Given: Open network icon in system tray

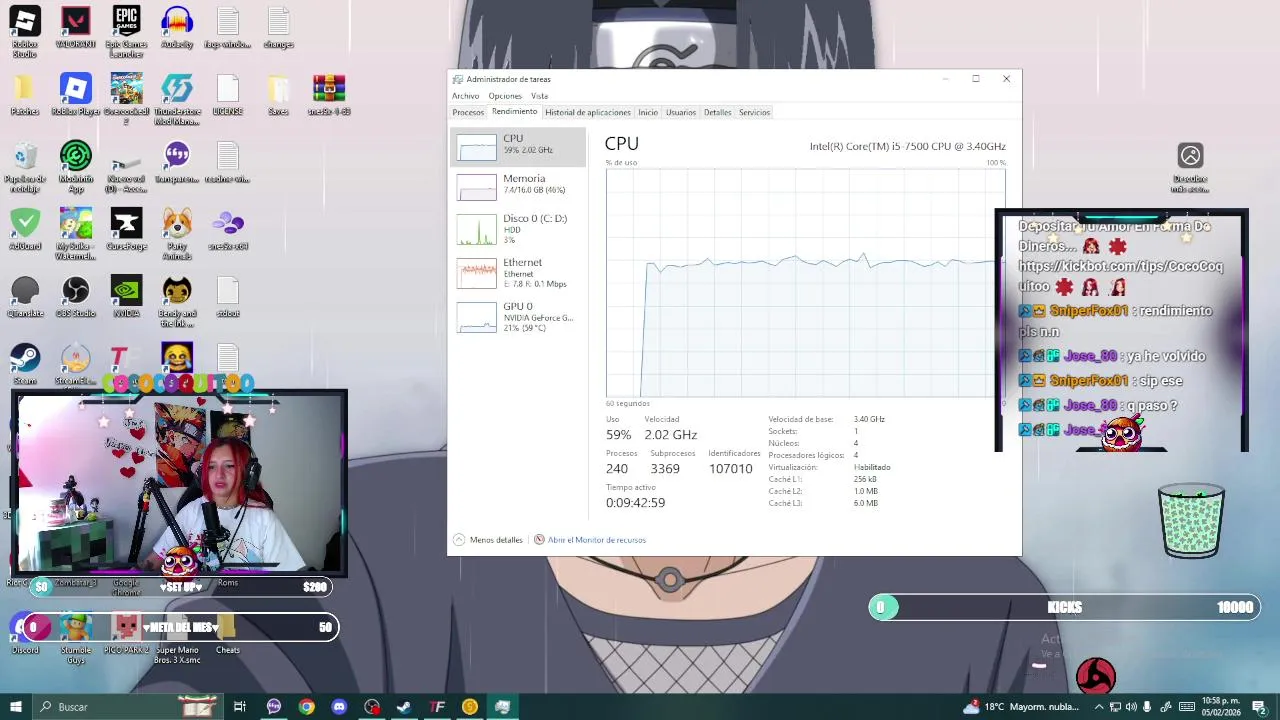Looking at the screenshot, I should 1115,707.
